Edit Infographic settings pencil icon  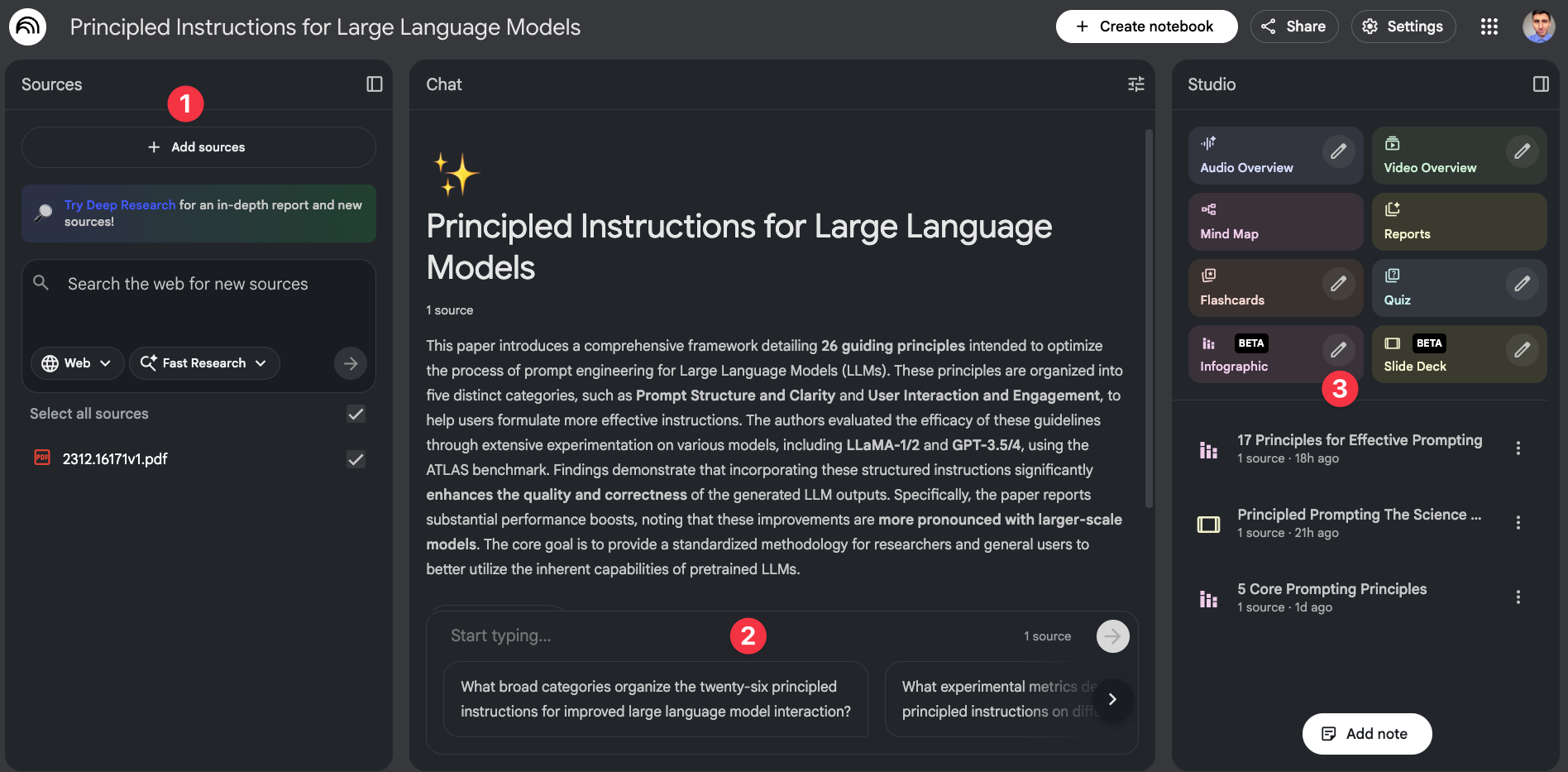1338,350
